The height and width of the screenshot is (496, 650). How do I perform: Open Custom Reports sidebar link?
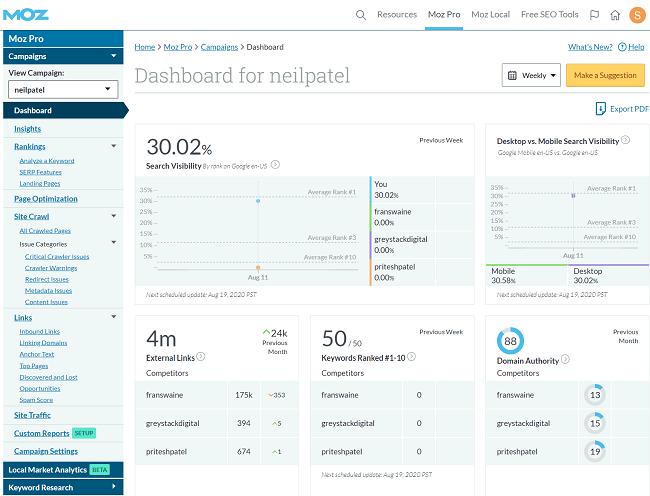[41, 433]
